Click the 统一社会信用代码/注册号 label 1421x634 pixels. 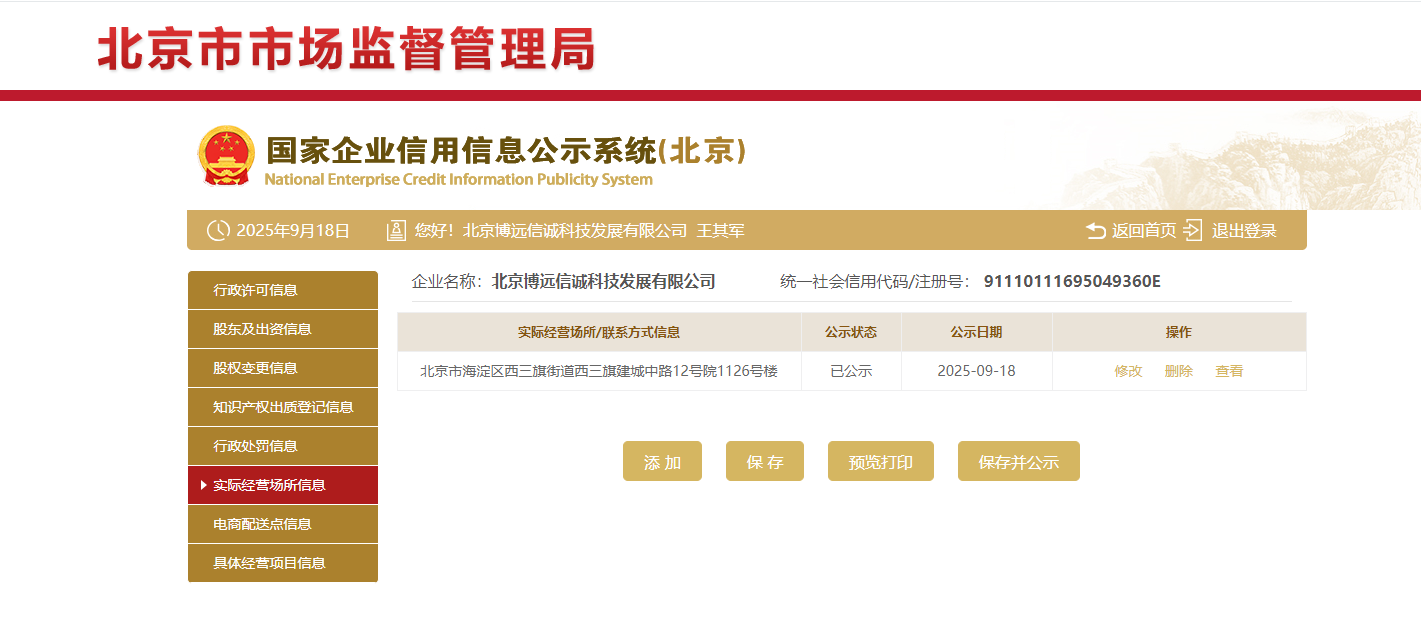pos(875,281)
